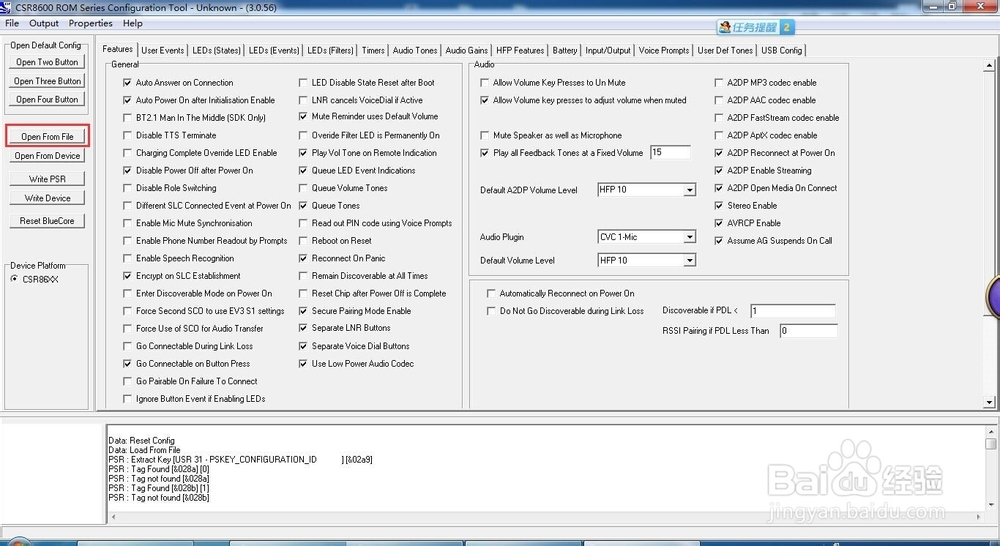Image resolution: width=1000 pixels, height=546 pixels.
Task: Click Open Two Button
Action: click(x=47, y=63)
